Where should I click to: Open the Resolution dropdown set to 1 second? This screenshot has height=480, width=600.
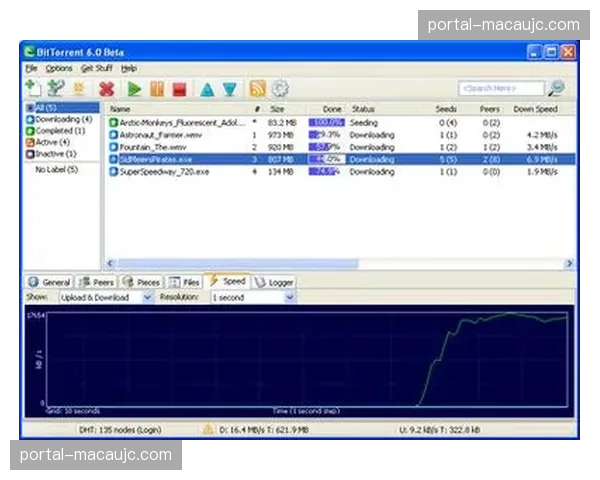(x=252, y=297)
